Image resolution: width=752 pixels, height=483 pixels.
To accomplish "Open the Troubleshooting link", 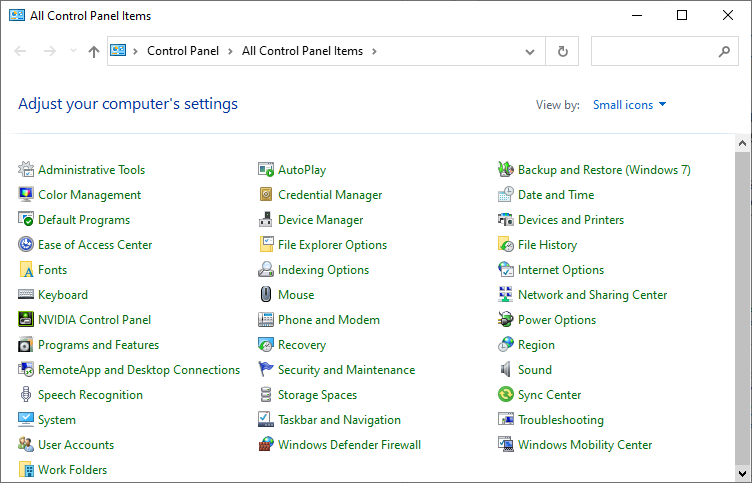I will click(561, 420).
